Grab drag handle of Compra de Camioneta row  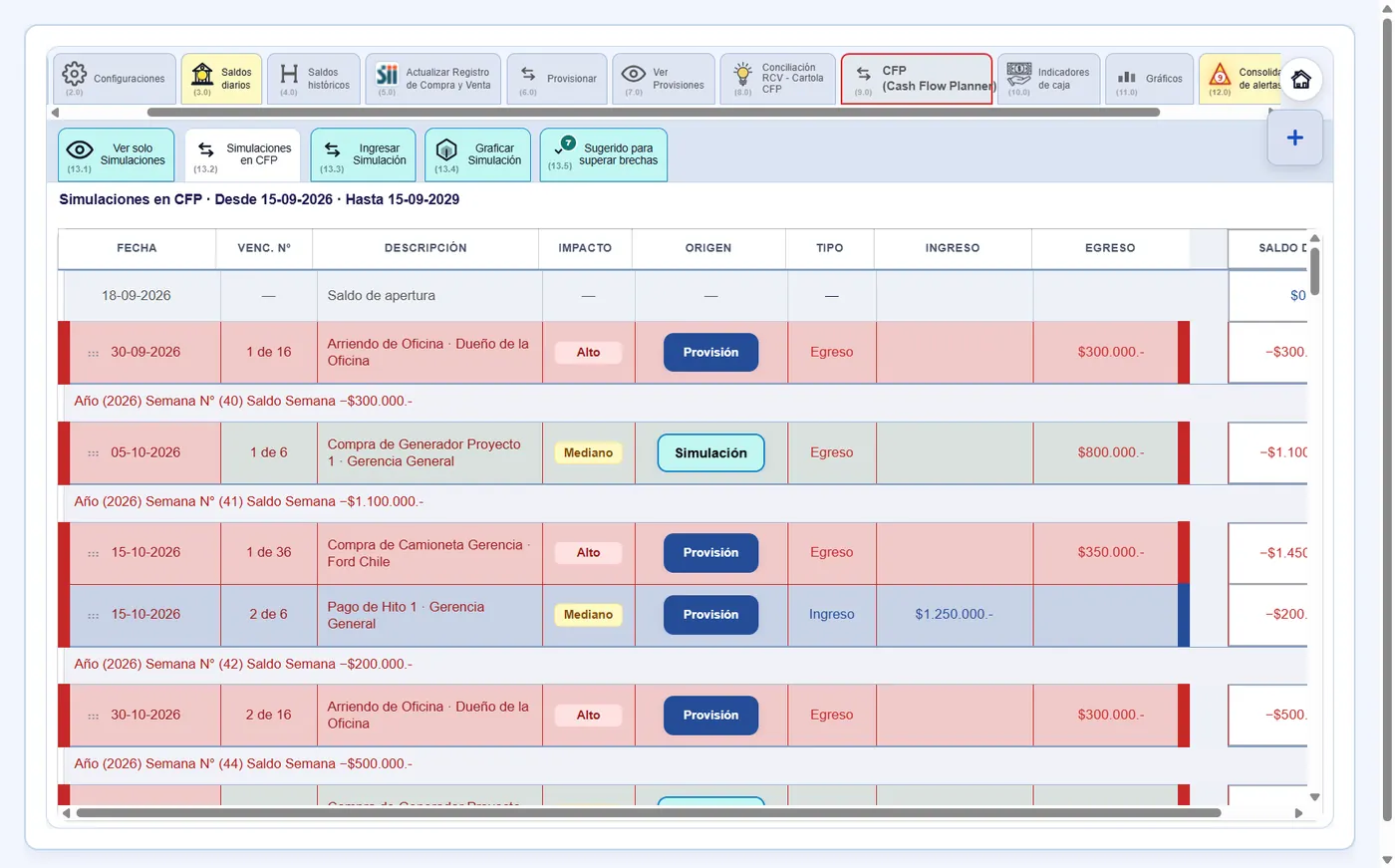[94, 553]
